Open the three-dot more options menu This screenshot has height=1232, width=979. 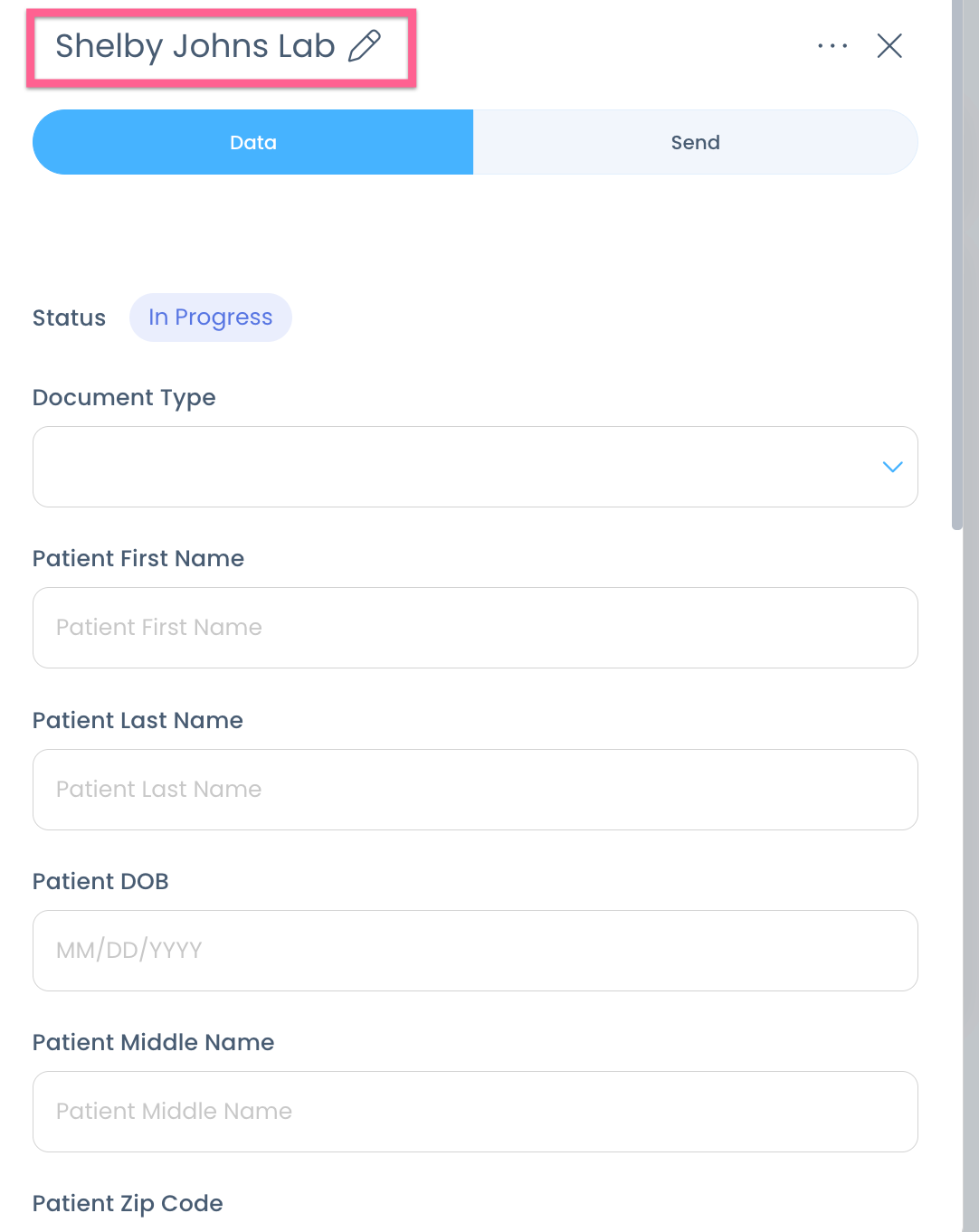pos(832,46)
